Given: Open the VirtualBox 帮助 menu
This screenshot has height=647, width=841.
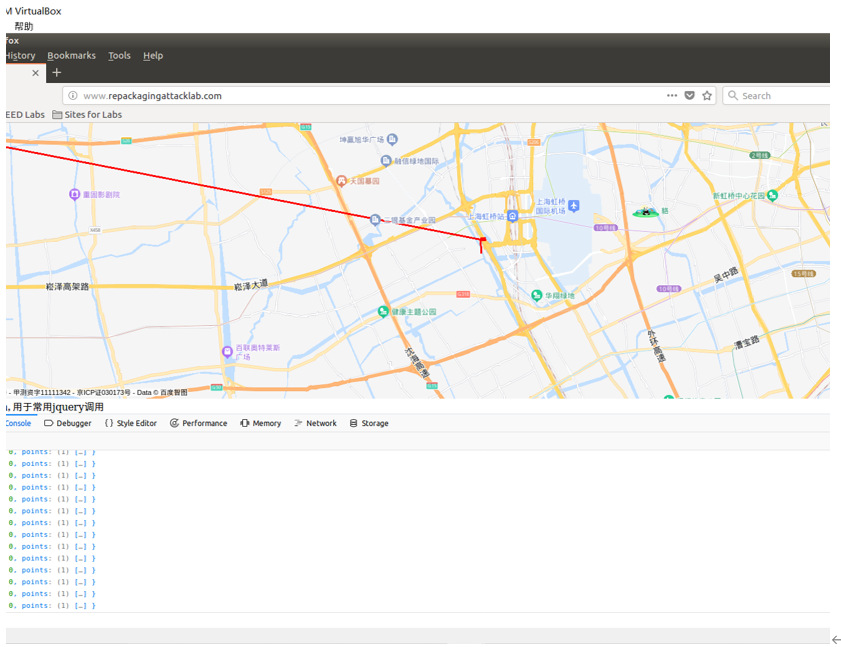Looking at the screenshot, I should coord(24,26).
